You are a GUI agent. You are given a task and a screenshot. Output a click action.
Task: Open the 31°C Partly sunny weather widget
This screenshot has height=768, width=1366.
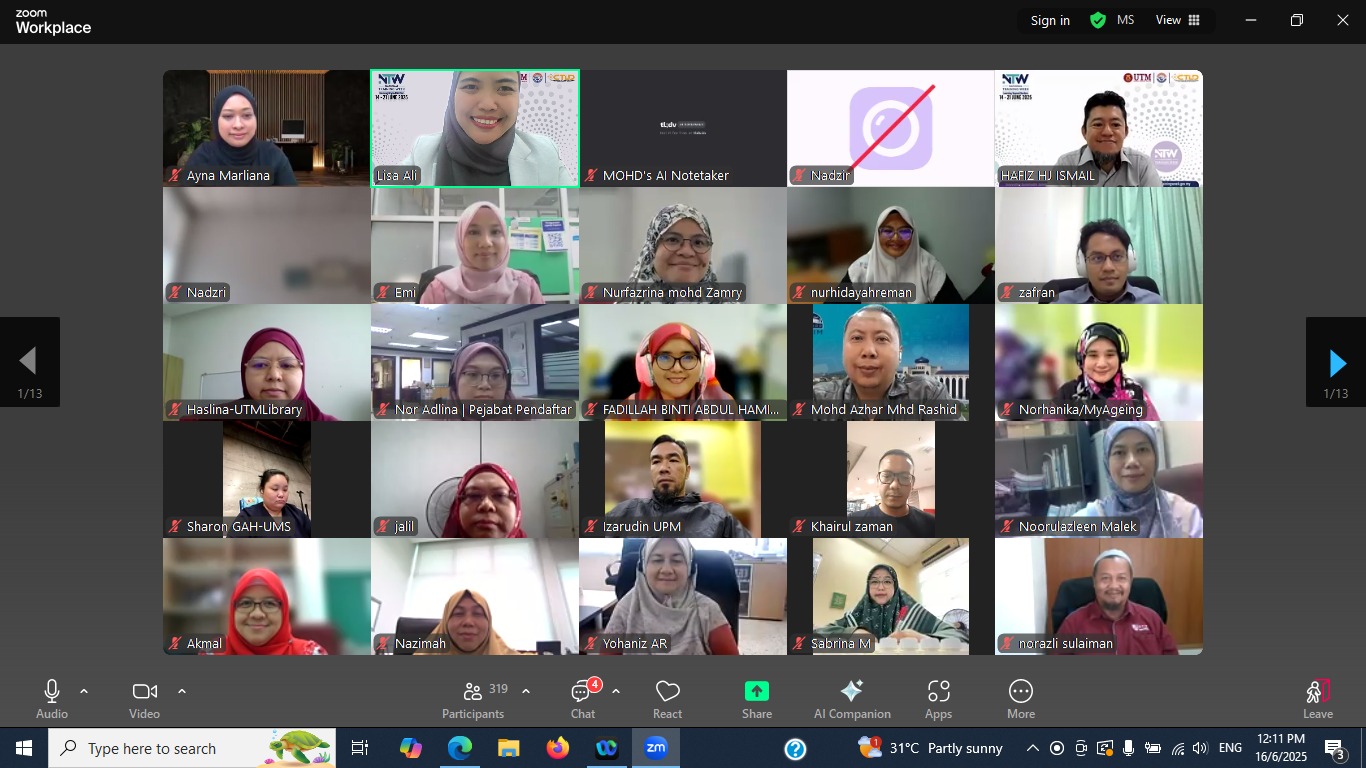[x=930, y=748]
